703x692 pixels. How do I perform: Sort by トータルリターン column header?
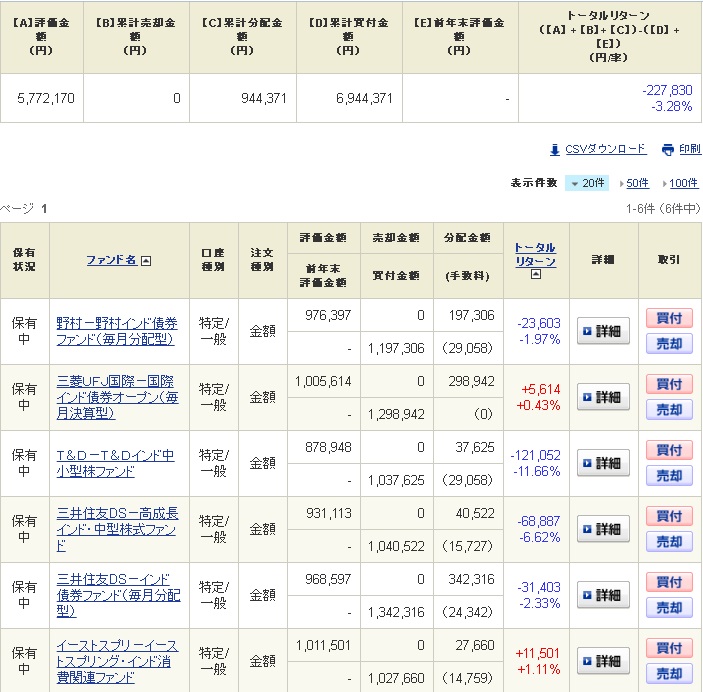click(534, 254)
